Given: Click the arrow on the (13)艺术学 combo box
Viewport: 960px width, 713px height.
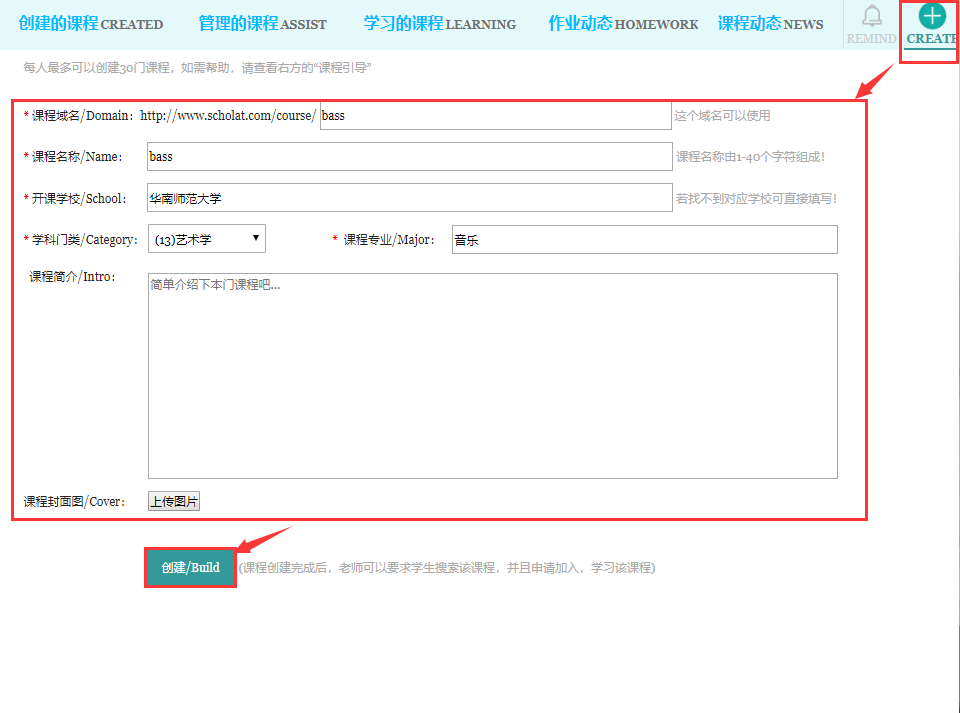Looking at the screenshot, I should [256, 238].
